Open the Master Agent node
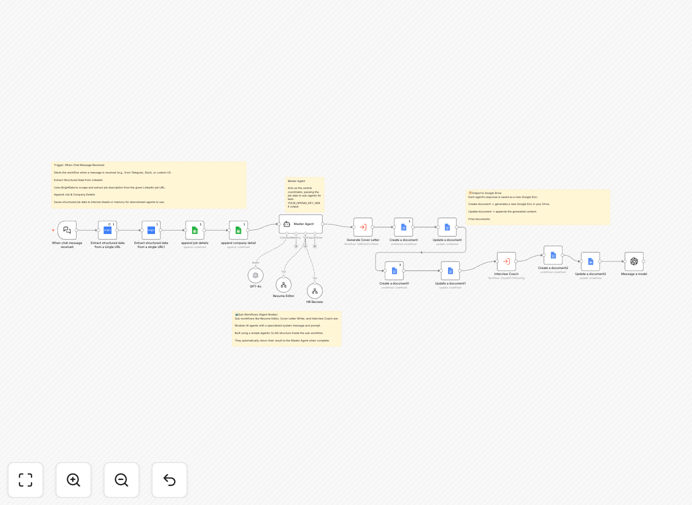This screenshot has height=505, width=692. (x=301, y=224)
